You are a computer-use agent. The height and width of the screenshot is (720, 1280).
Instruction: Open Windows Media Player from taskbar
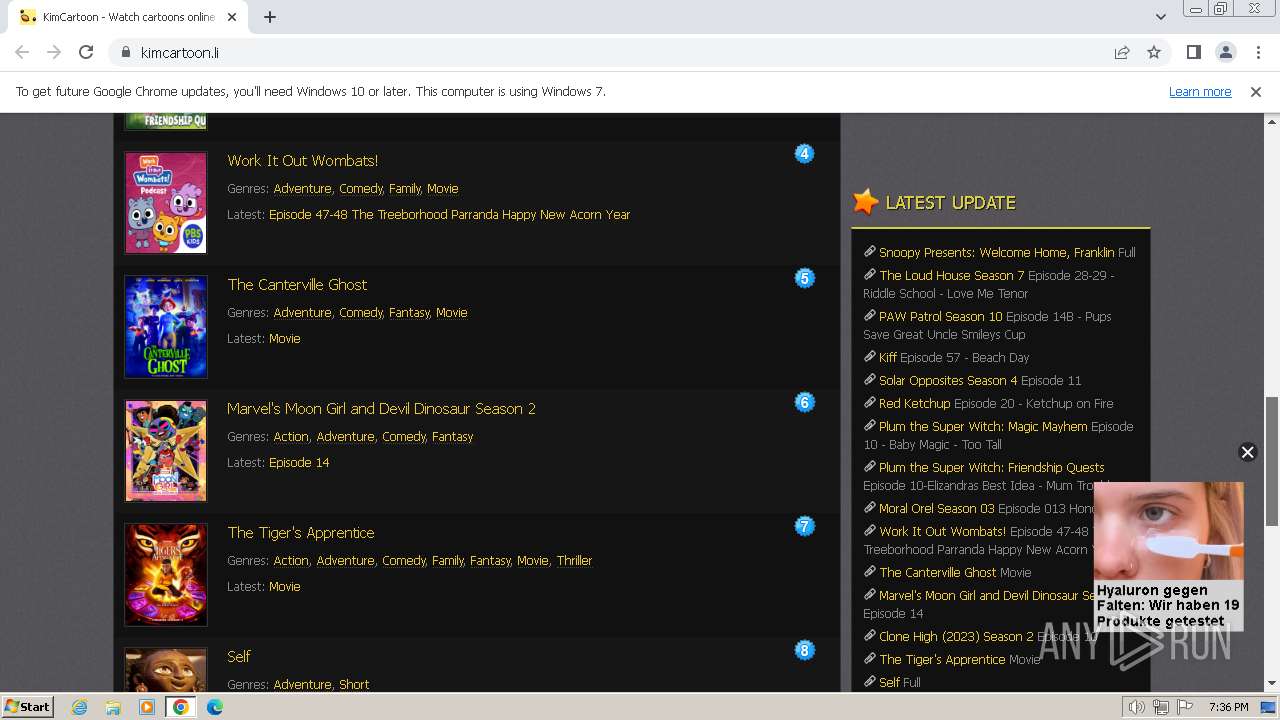147,707
